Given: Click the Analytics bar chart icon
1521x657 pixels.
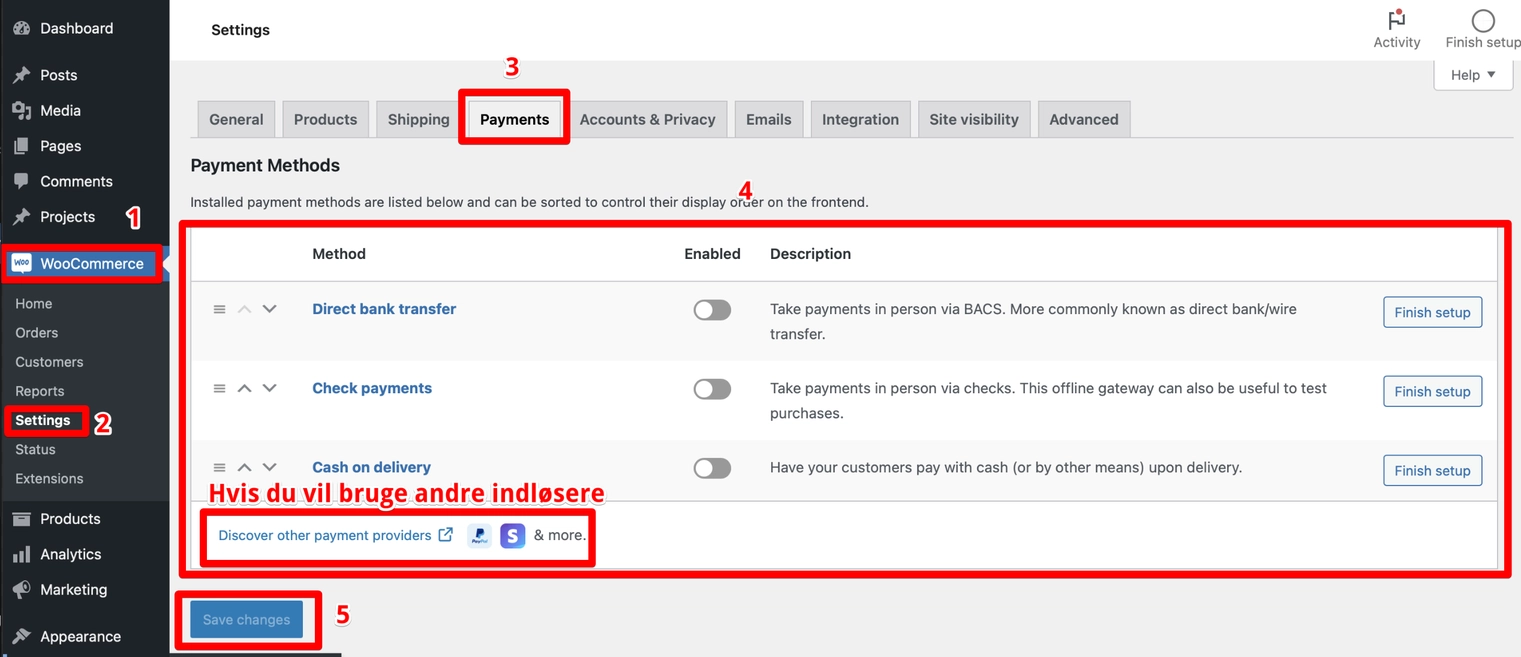Looking at the screenshot, I should (21, 554).
